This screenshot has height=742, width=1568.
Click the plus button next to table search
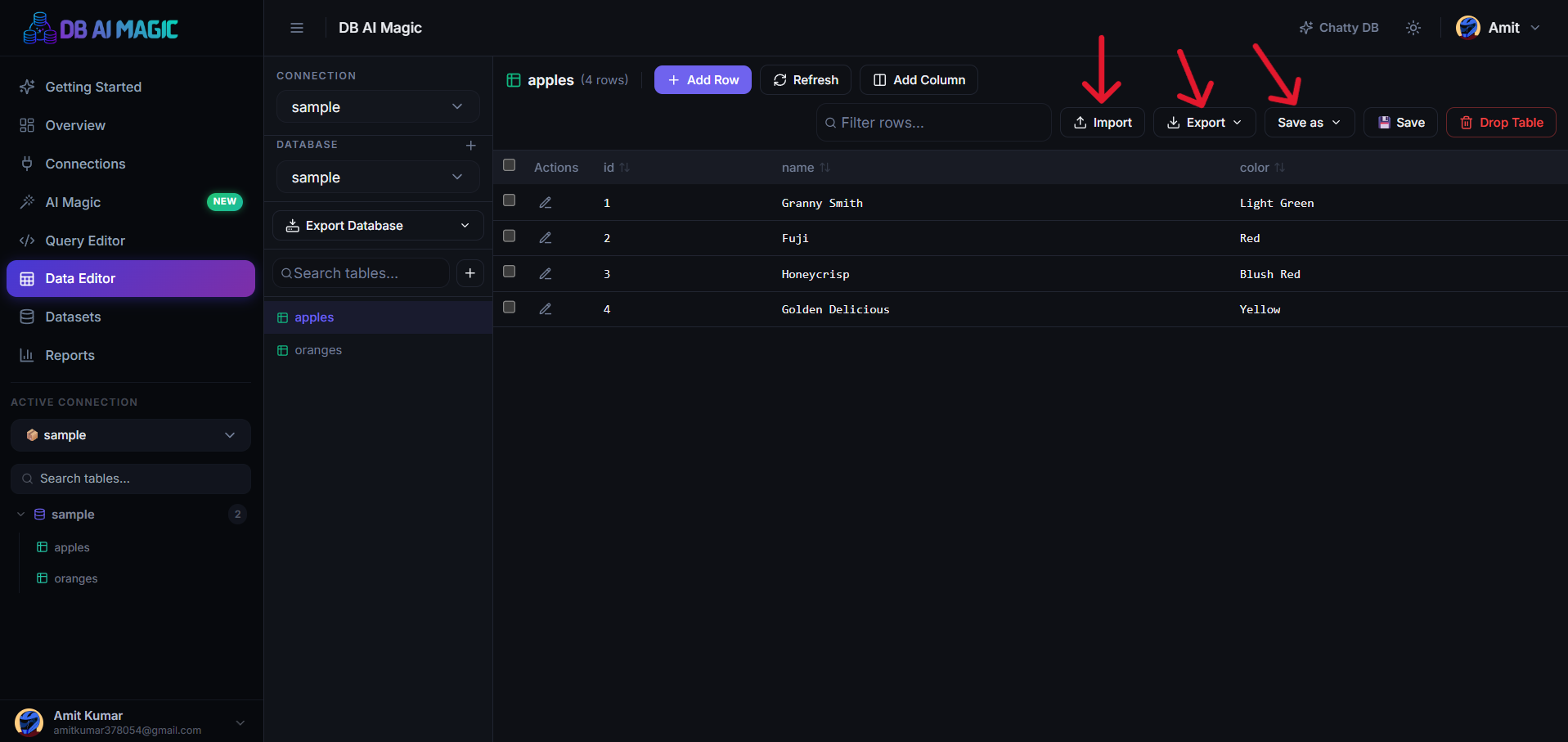tap(470, 273)
